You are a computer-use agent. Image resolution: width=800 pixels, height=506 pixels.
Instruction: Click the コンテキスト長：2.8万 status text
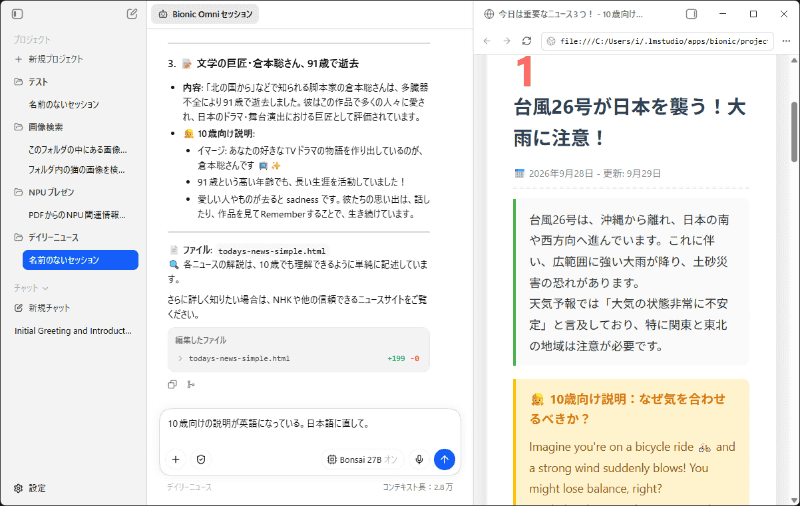tap(417, 487)
